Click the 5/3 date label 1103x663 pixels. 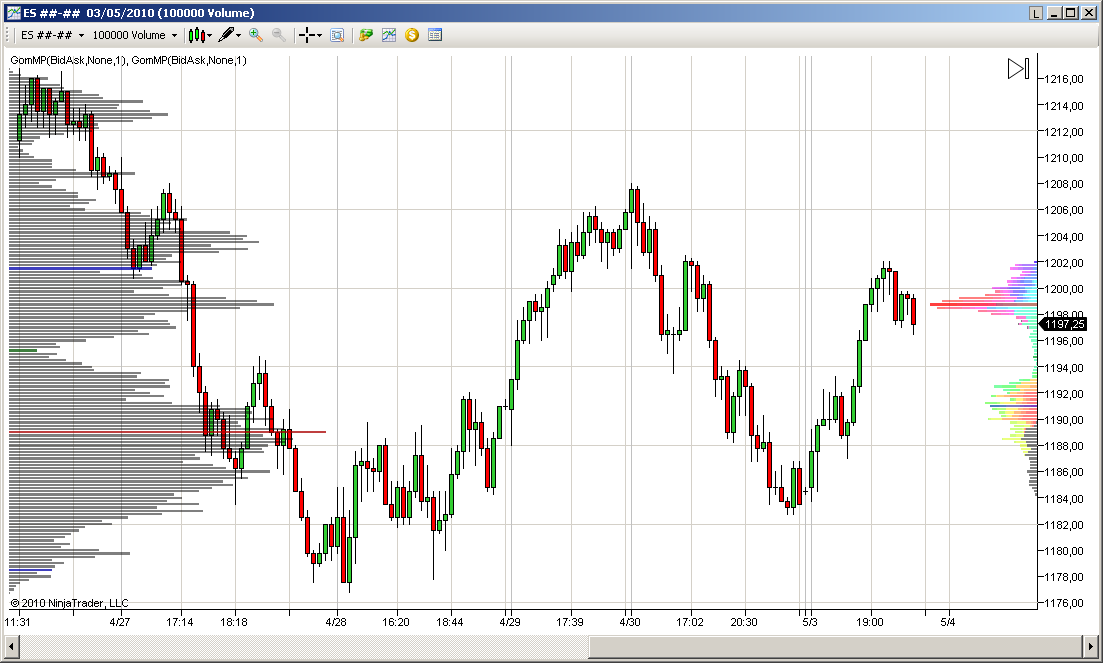pos(810,622)
